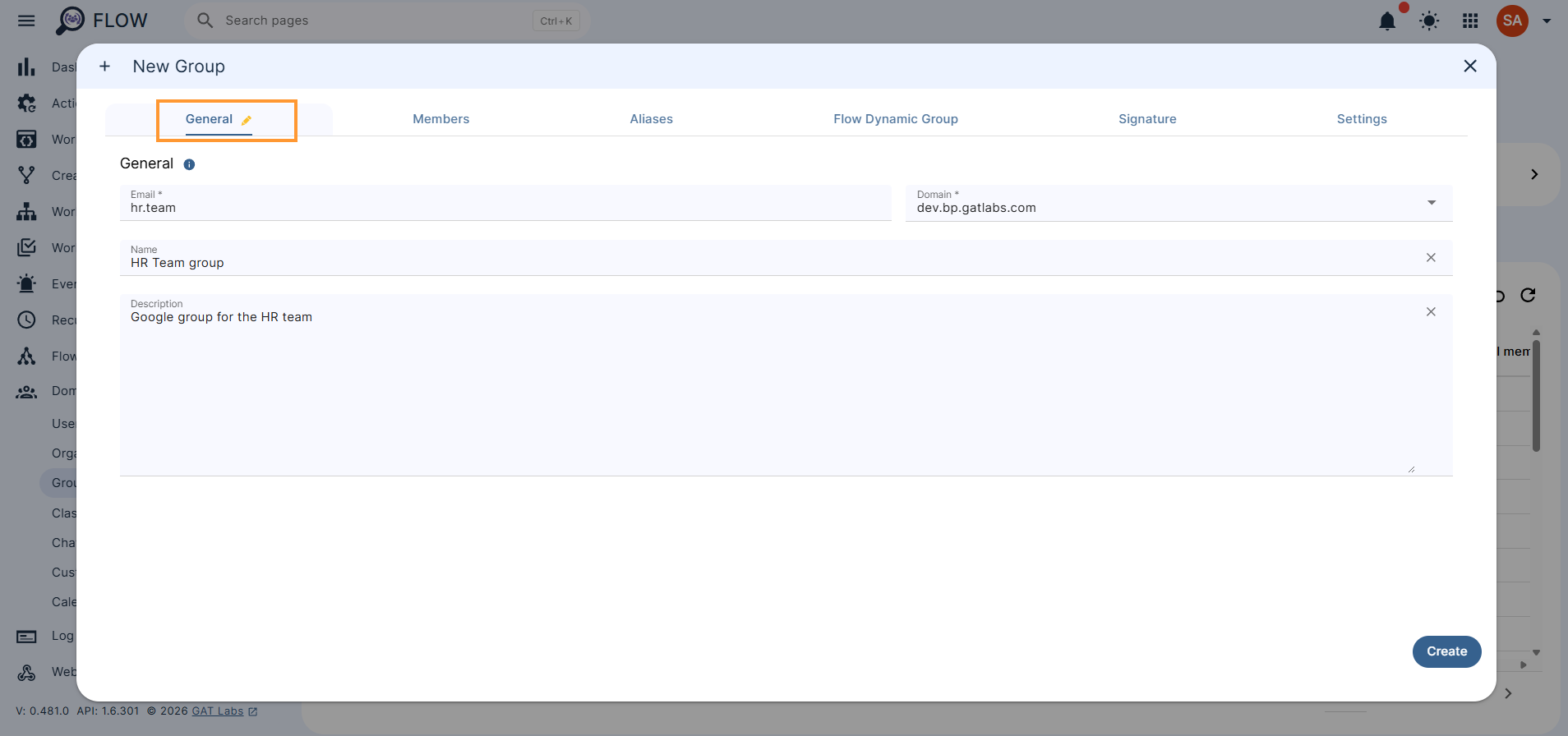Click the search magnifier icon
This screenshot has height=736, width=1568.
pyautogui.click(x=205, y=21)
